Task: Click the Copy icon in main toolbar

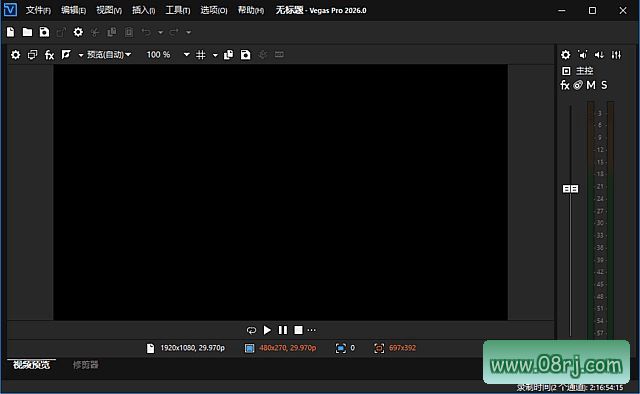Action: [111, 32]
